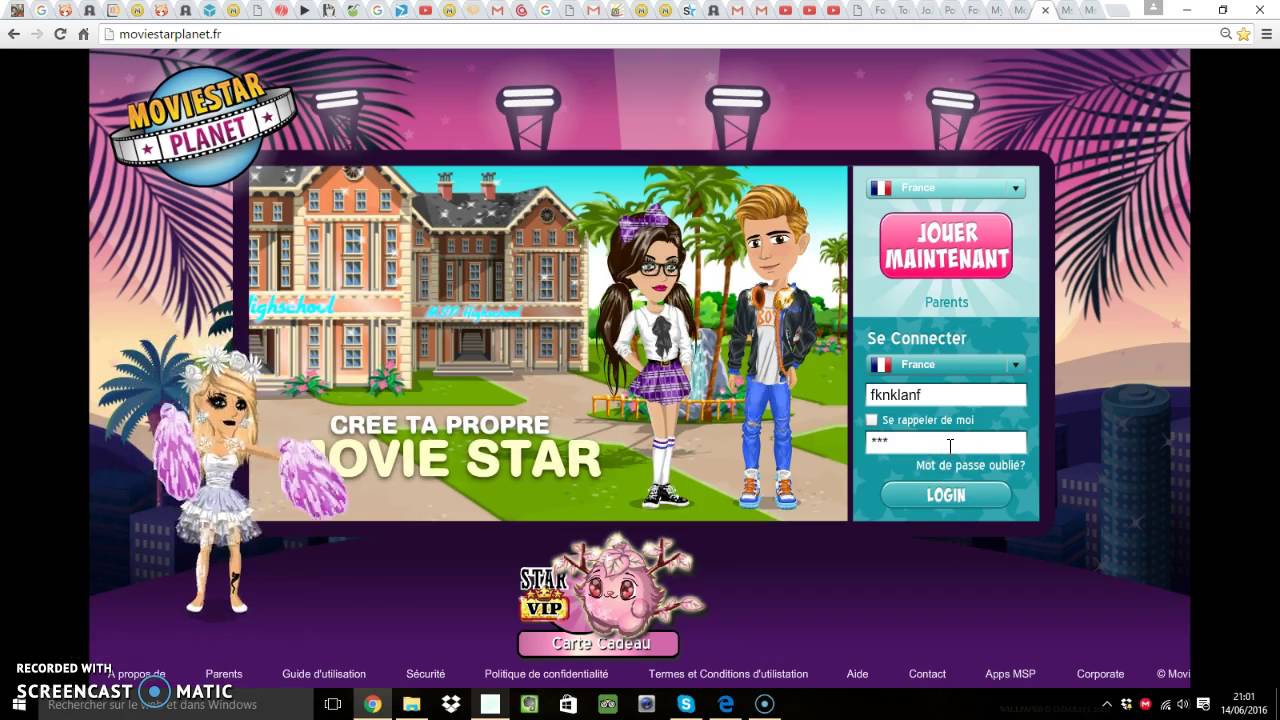This screenshot has height=720, width=1280.
Task: Open Dropbox from the taskbar
Action: (451, 704)
